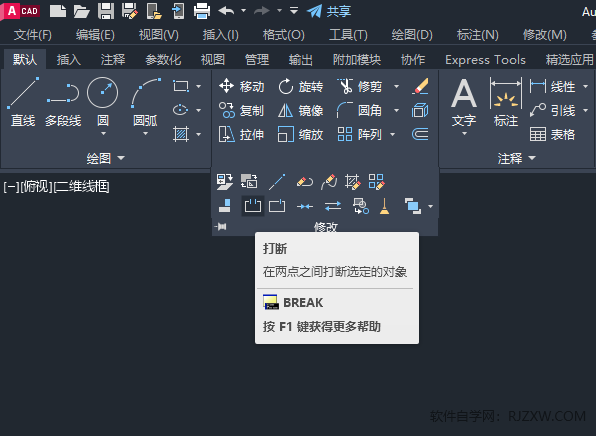Click the Offset icon next to 阵列

[x=420, y=134]
